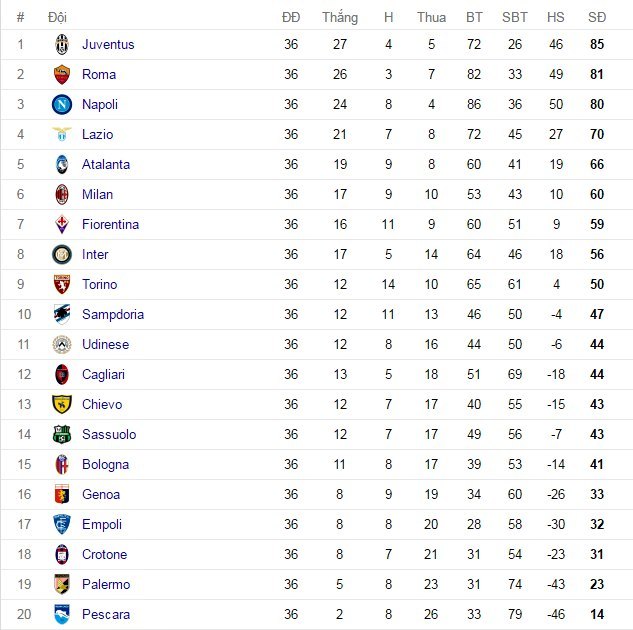
Task: Follow the Bologna team name link
Action: (x=105, y=464)
